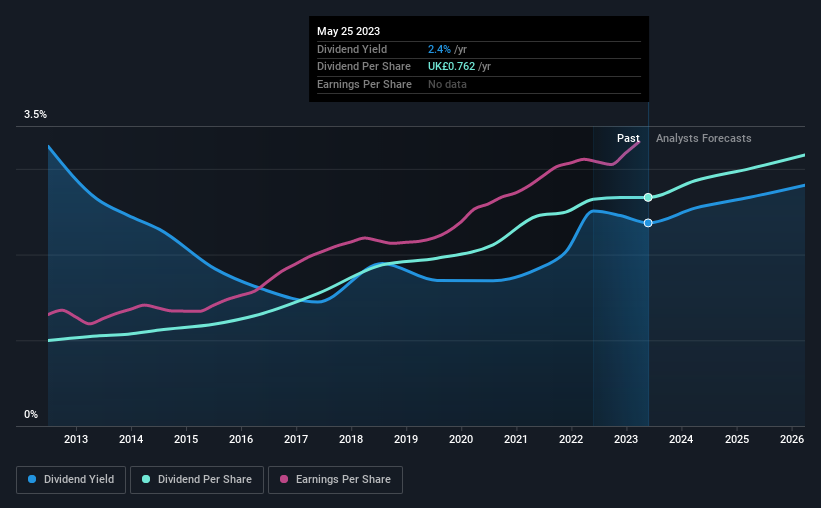This screenshot has height=508, width=821.
Task: Click the 2018 x-axis label
Action: (351, 439)
